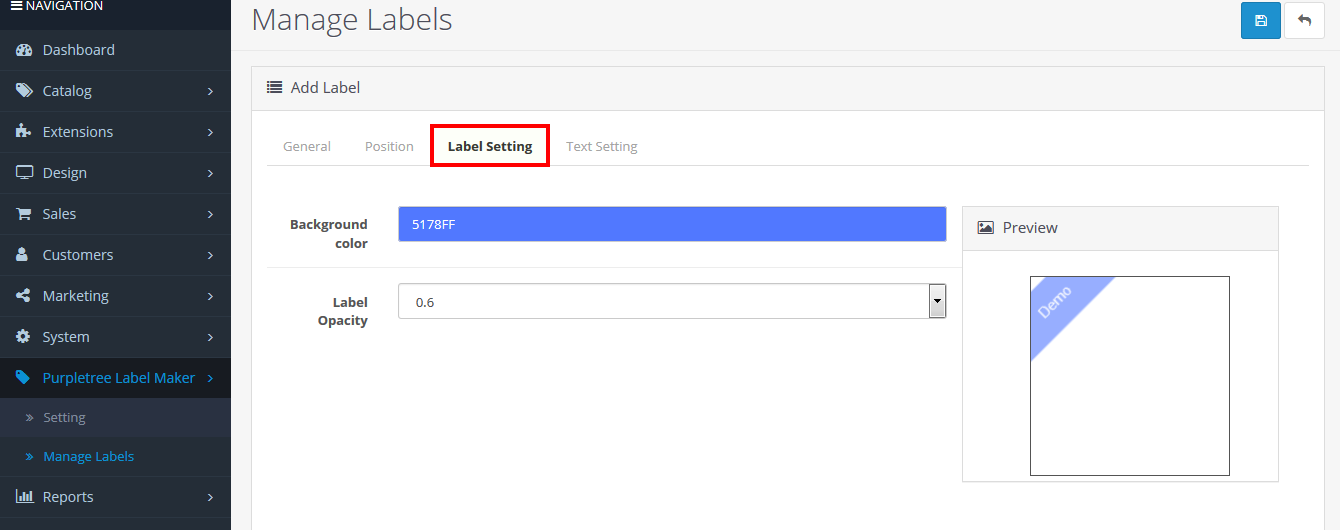Click the blue save floppy-disk icon
This screenshot has width=1340, height=530.
point(1261,21)
